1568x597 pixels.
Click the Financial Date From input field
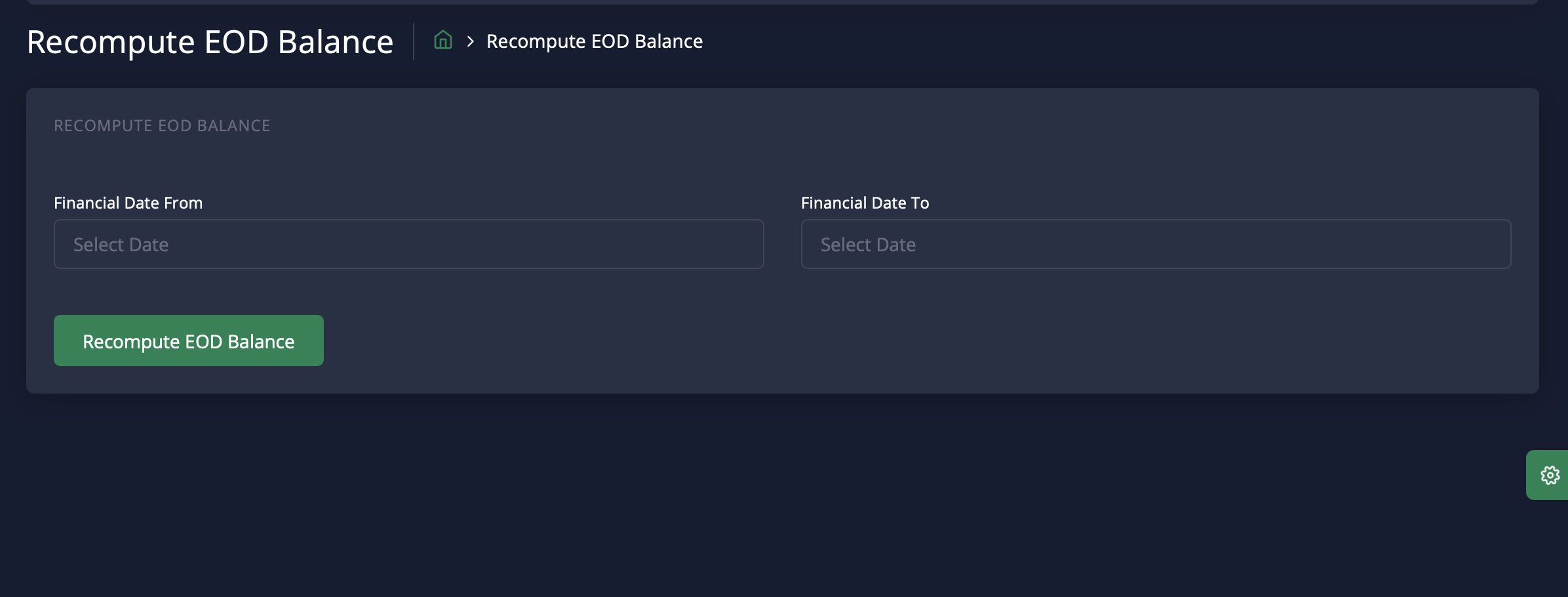[408, 244]
